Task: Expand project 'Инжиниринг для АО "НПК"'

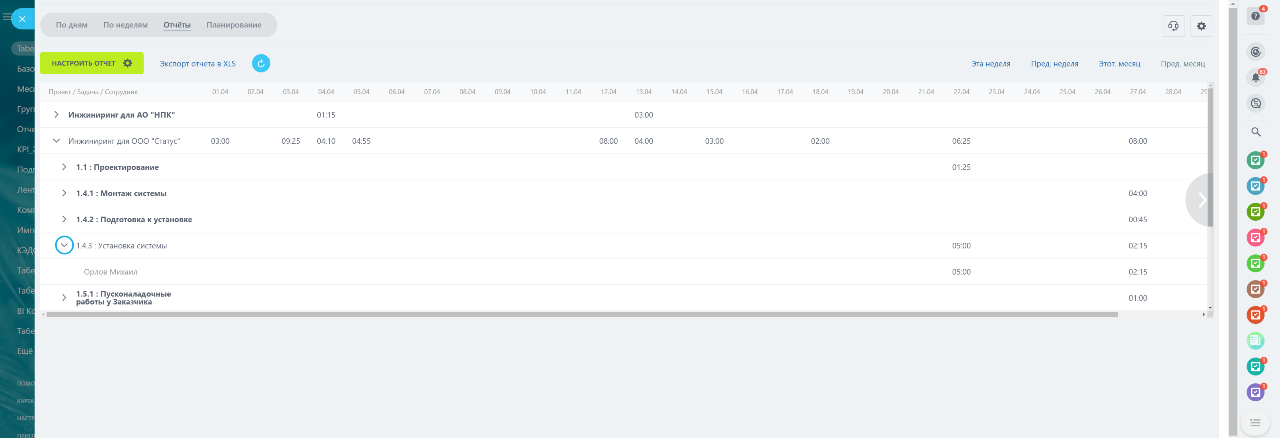Action: [56, 115]
